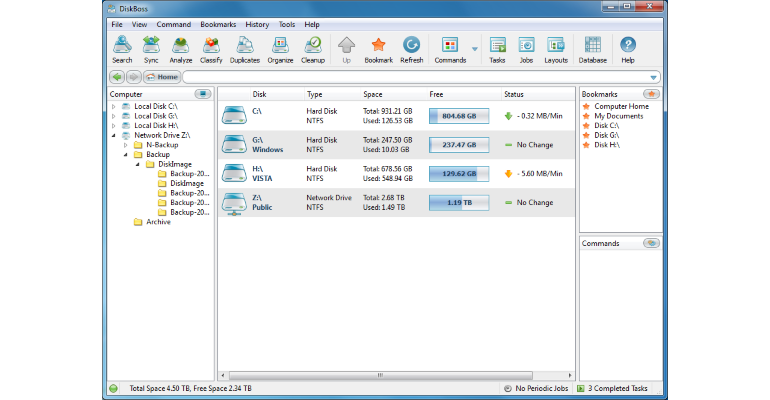Viewport: 770px width, 400px height.
Task: Start the Cleanup tool
Action: click(x=313, y=50)
